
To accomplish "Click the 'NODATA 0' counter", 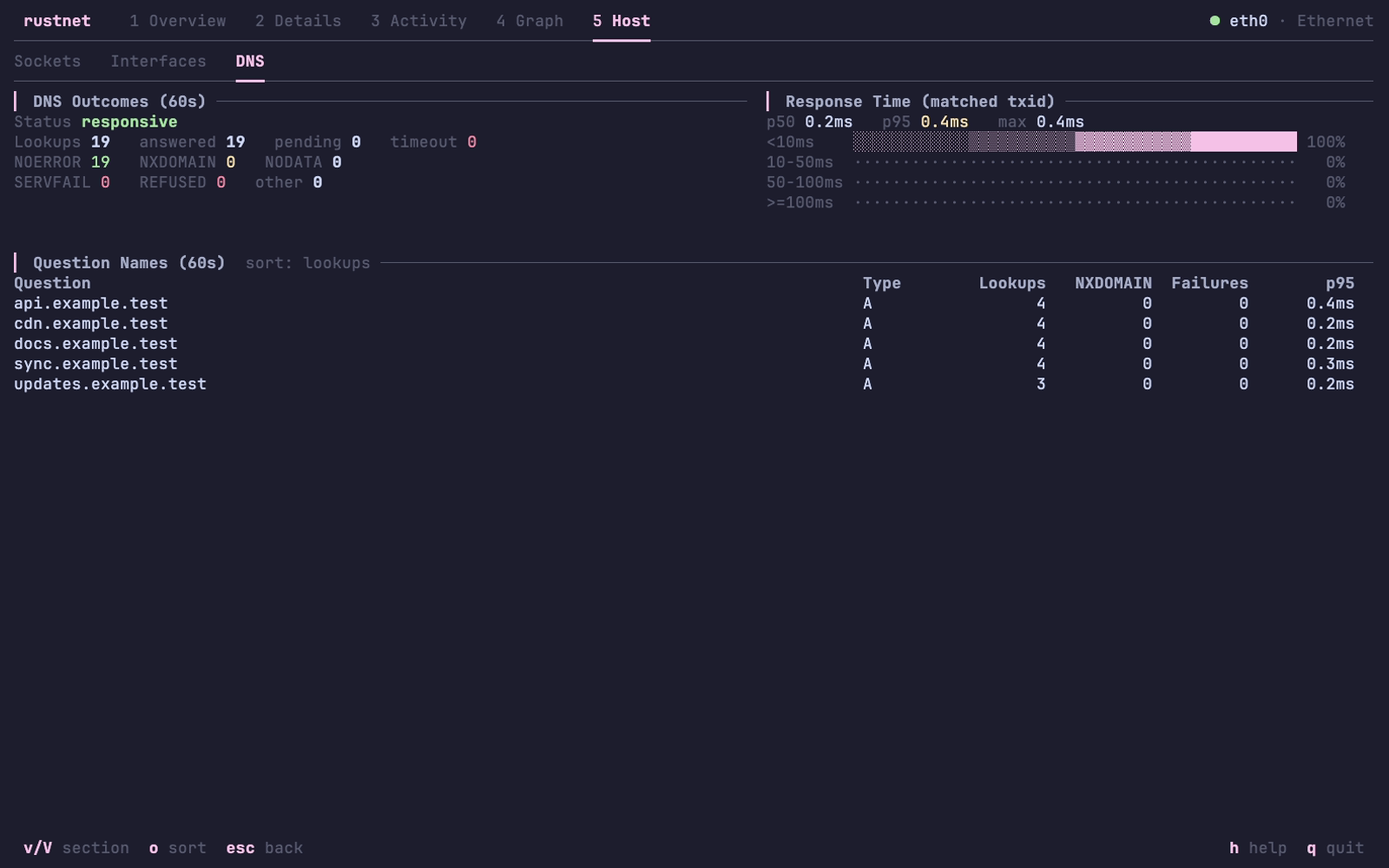I will point(303,162).
